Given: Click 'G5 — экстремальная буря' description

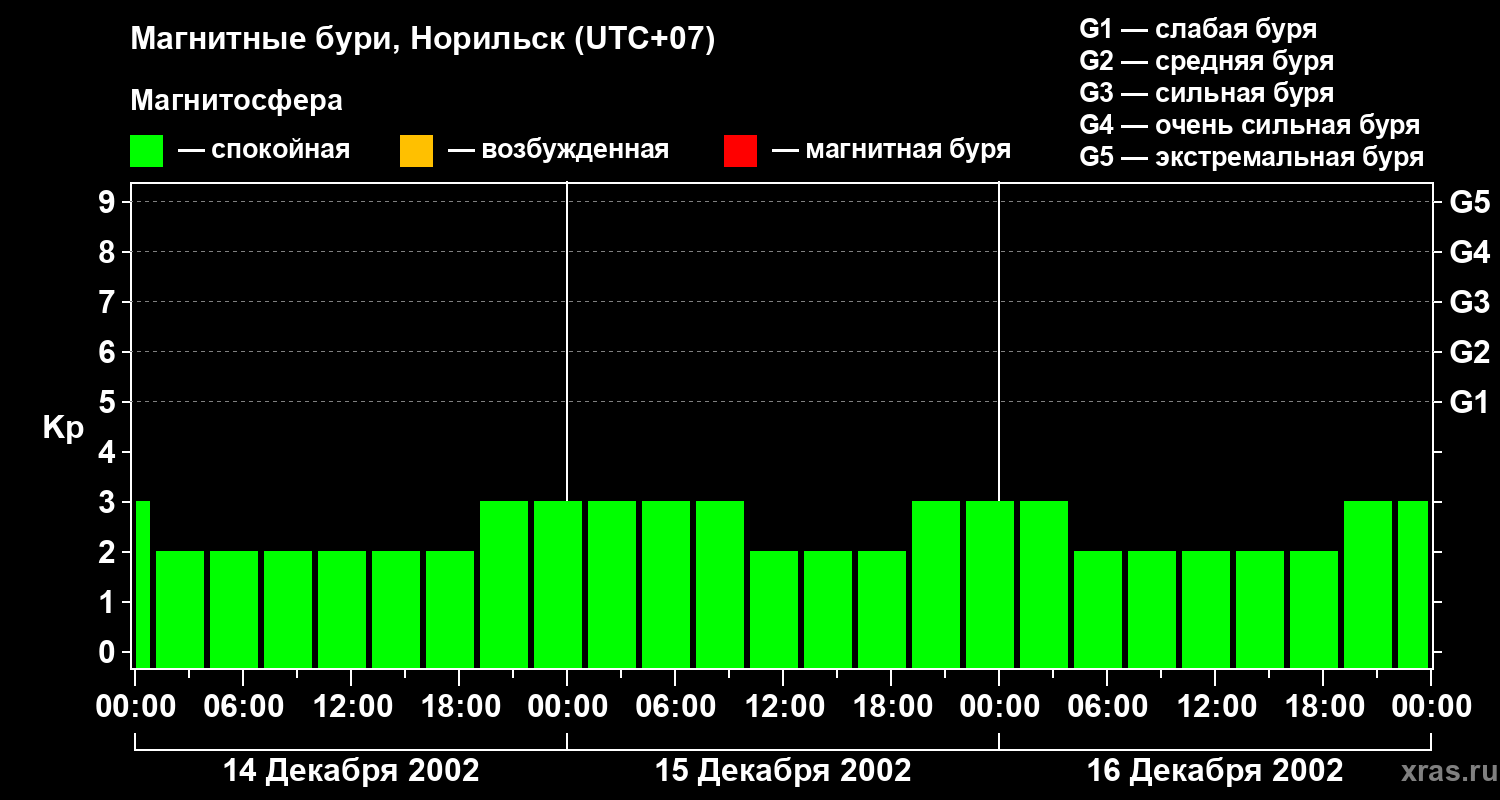Looking at the screenshot, I should (1251, 157).
